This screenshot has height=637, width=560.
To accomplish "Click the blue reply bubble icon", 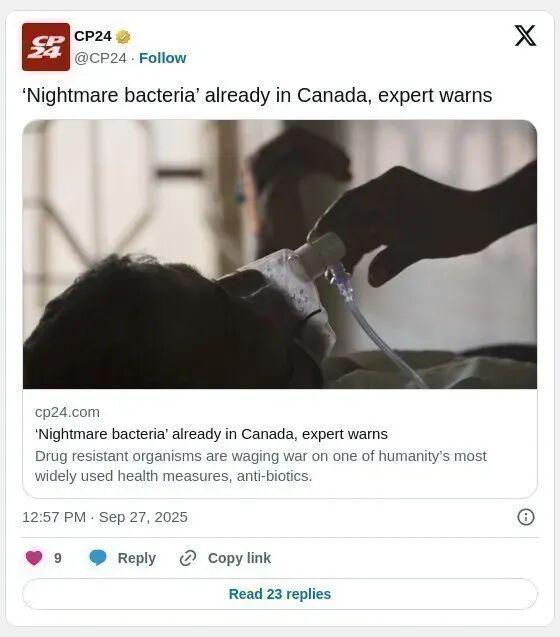I will point(98,557).
